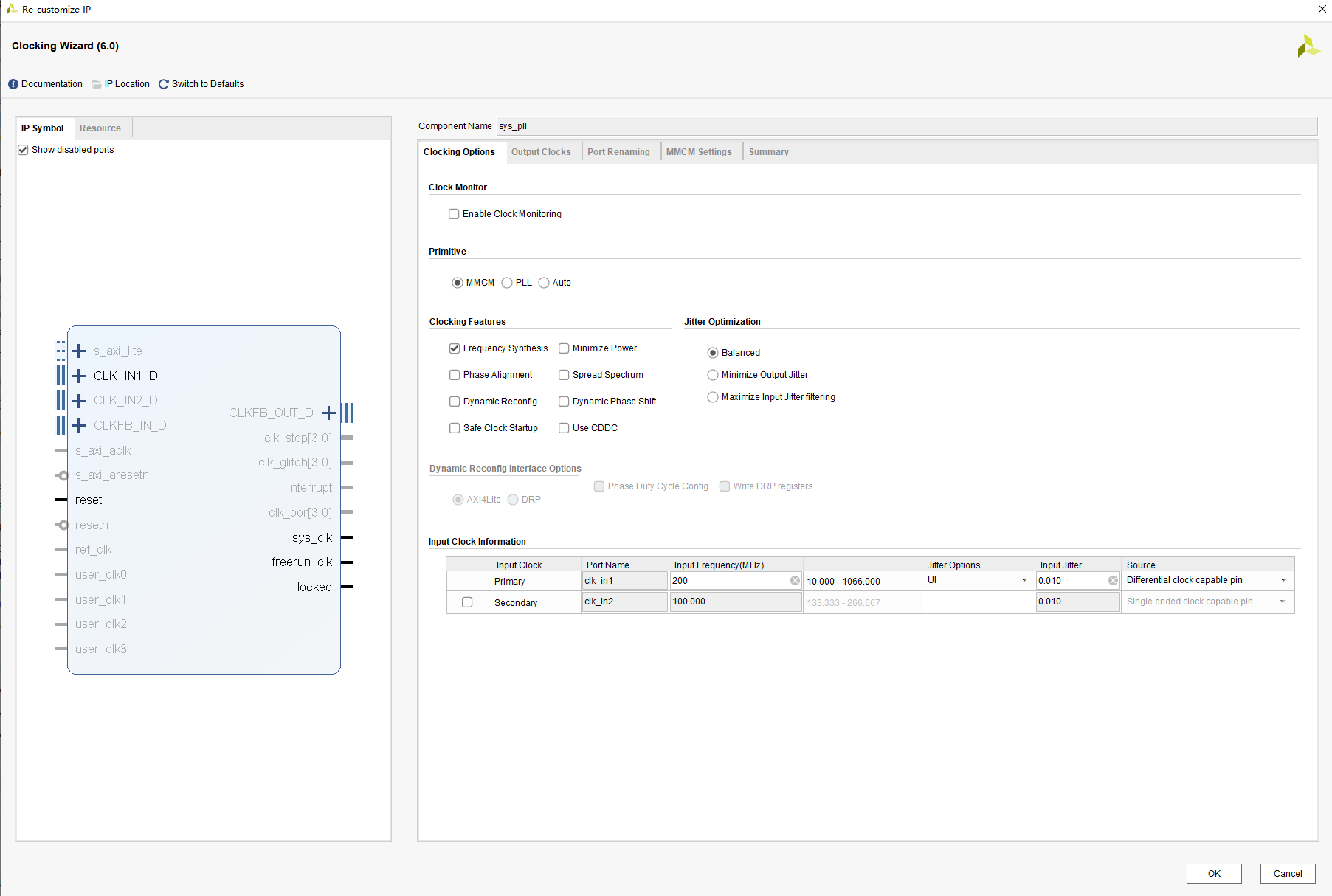Select the freerun_clk output port label

[302, 562]
